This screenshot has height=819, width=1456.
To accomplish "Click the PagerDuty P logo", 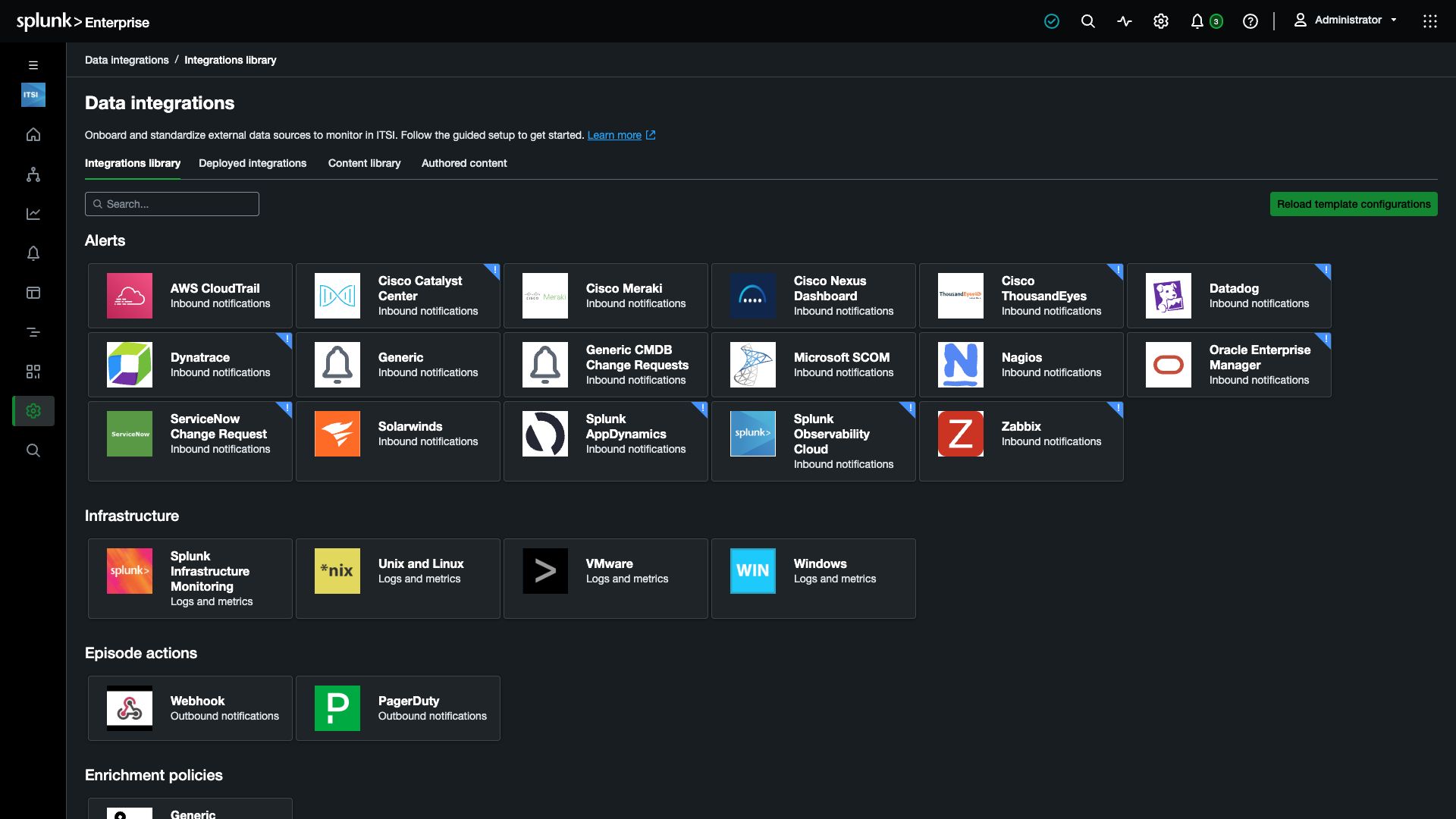I will pyautogui.click(x=337, y=708).
